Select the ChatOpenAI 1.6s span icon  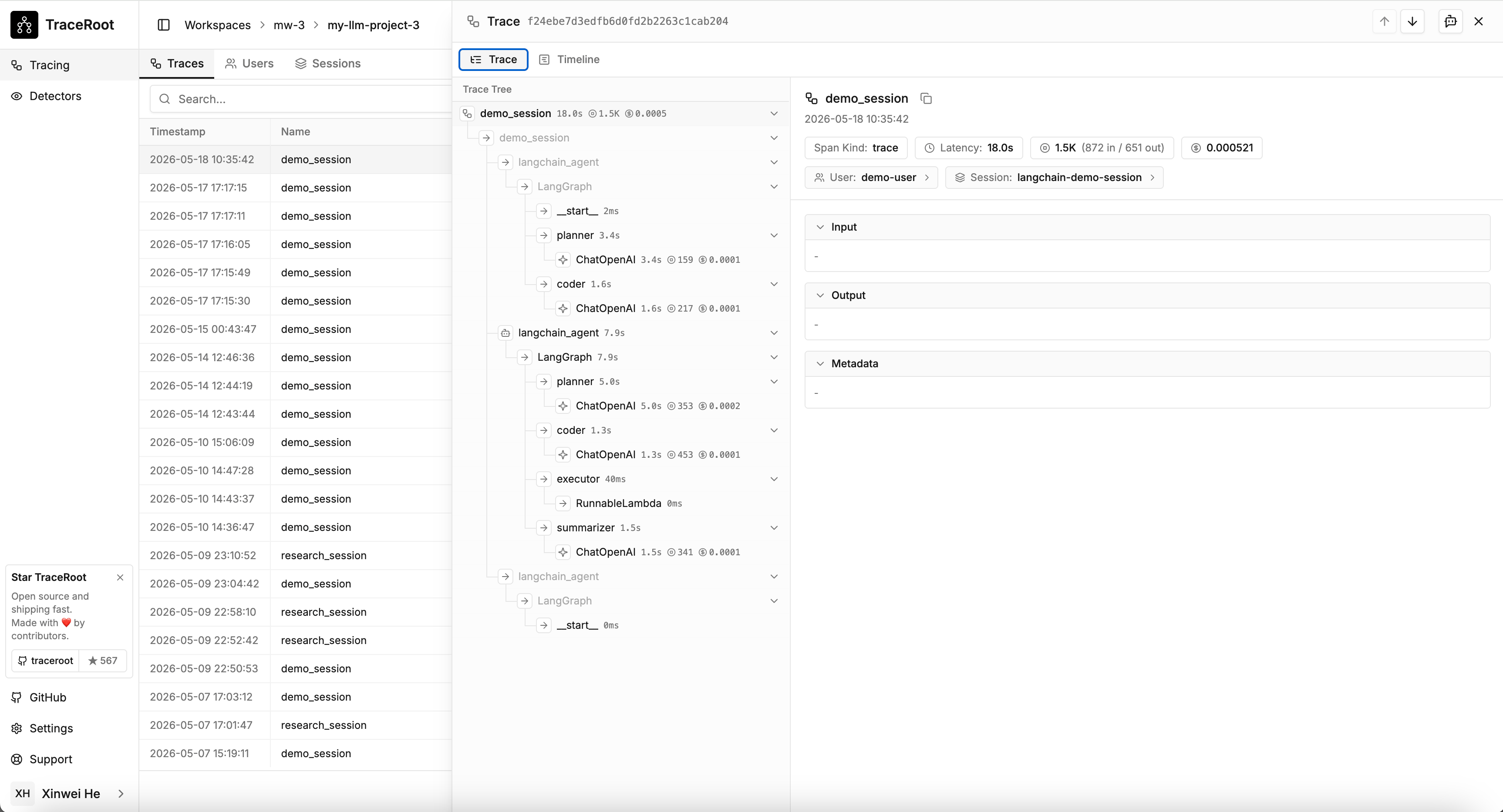click(x=563, y=308)
